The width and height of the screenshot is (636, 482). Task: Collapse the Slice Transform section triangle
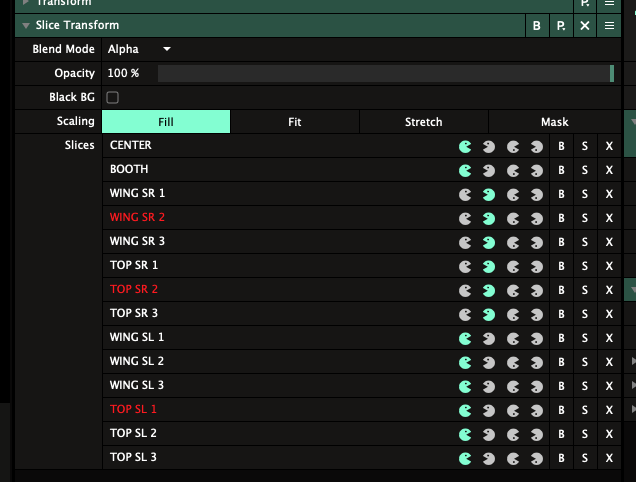(26, 25)
